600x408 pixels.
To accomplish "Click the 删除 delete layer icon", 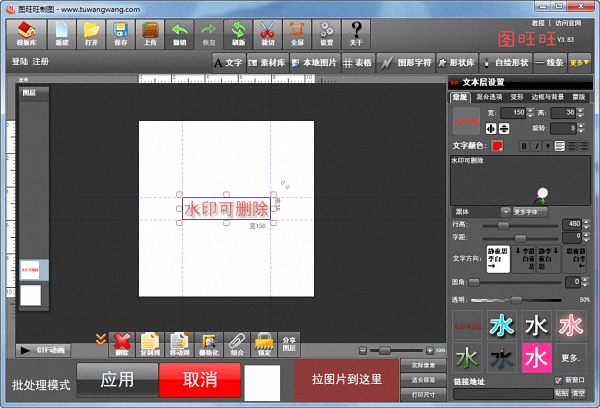I will coord(122,343).
